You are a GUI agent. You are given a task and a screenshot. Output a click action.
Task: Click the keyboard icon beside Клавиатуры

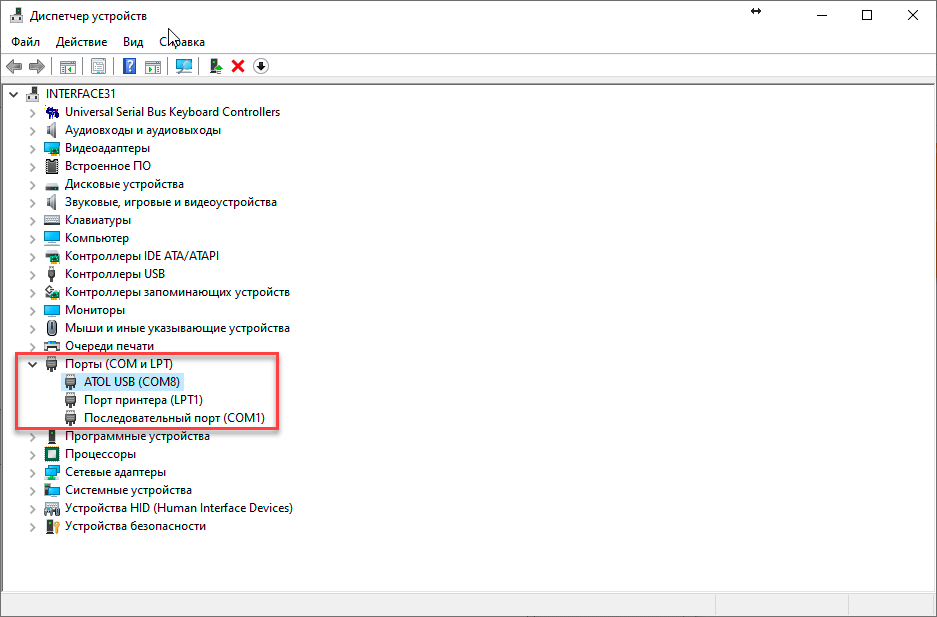[53, 220]
